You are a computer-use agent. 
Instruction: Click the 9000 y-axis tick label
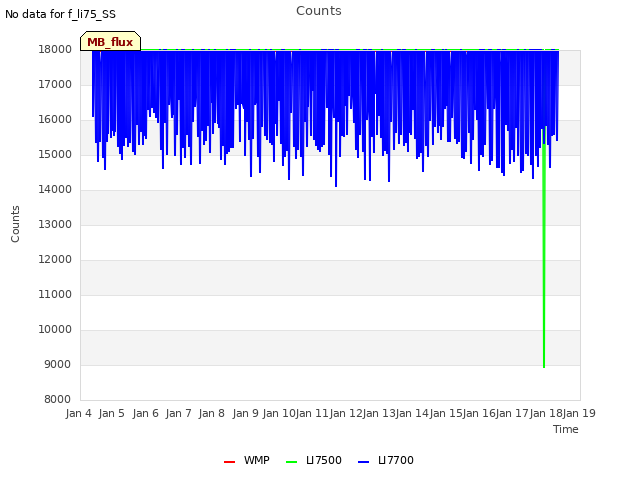pos(58,365)
